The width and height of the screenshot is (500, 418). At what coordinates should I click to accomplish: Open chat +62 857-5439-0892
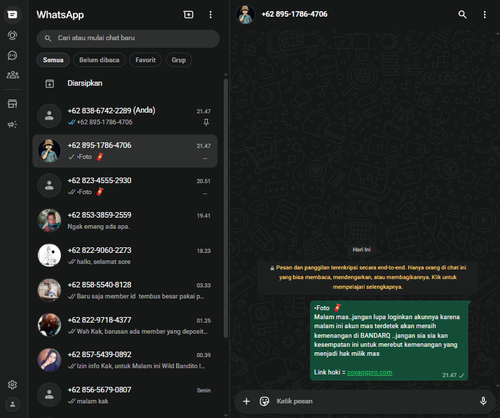click(125, 360)
